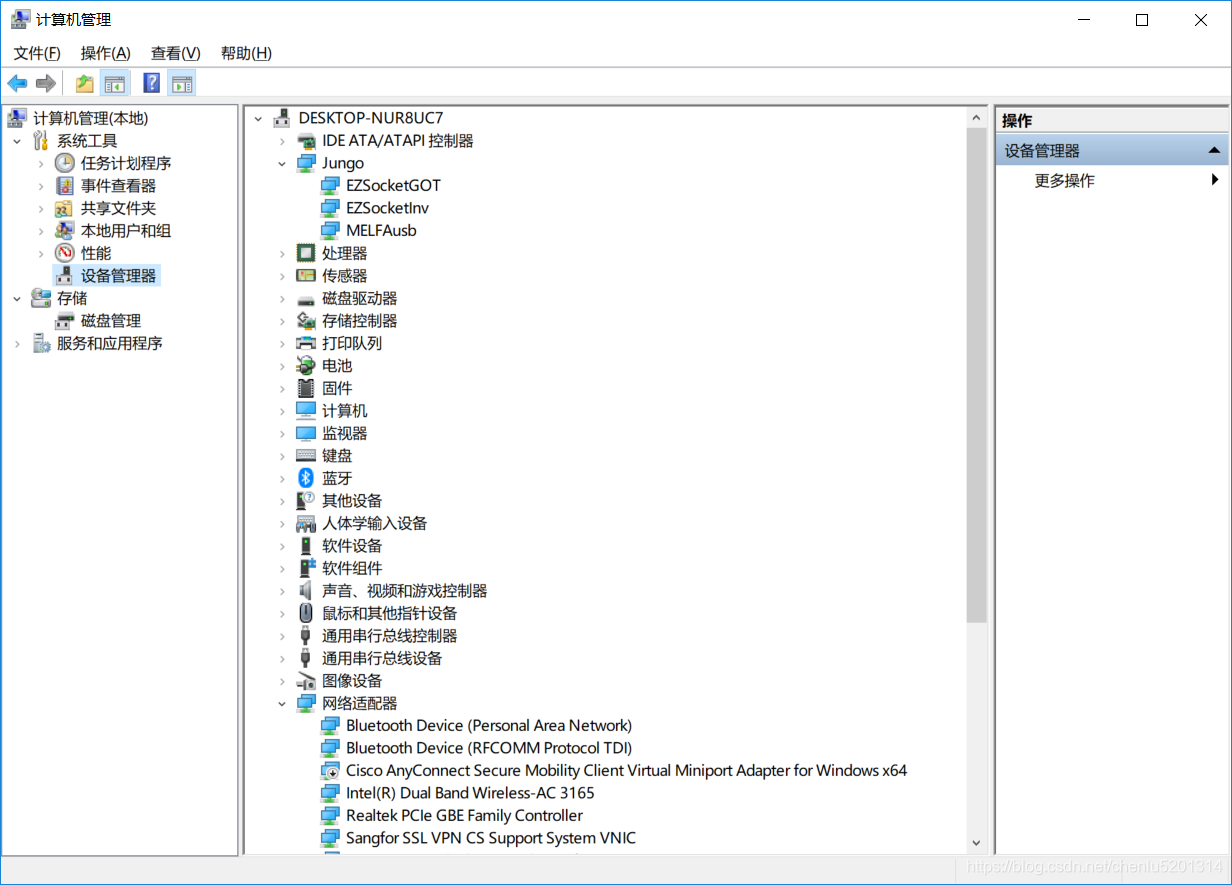This screenshot has height=885, width=1232.
Task: Click the 处理器 chip icon
Action: coord(306,253)
